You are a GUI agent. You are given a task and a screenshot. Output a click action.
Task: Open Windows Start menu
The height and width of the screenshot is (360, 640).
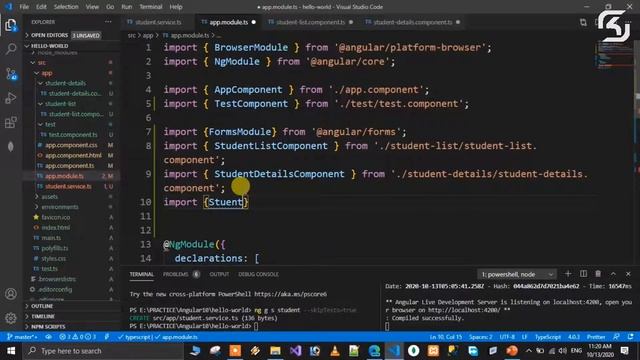11,351
